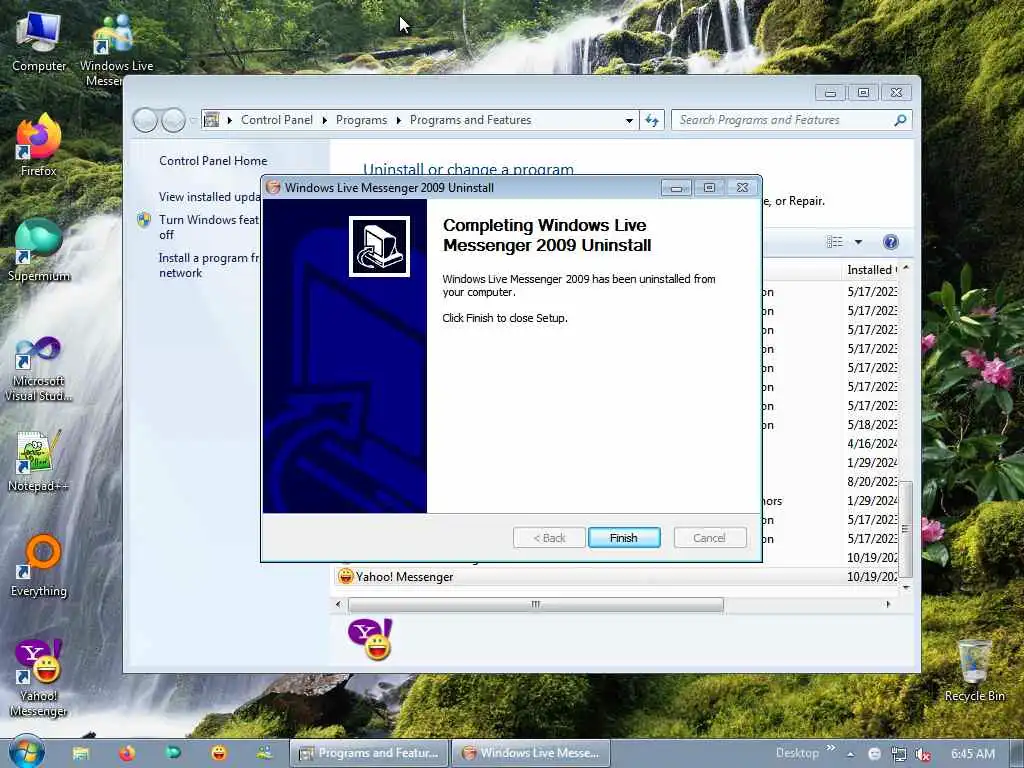Screen dimensions: 1024x768
Task: Click Windows Live Messenger taskbar icon
Action: coord(264,753)
